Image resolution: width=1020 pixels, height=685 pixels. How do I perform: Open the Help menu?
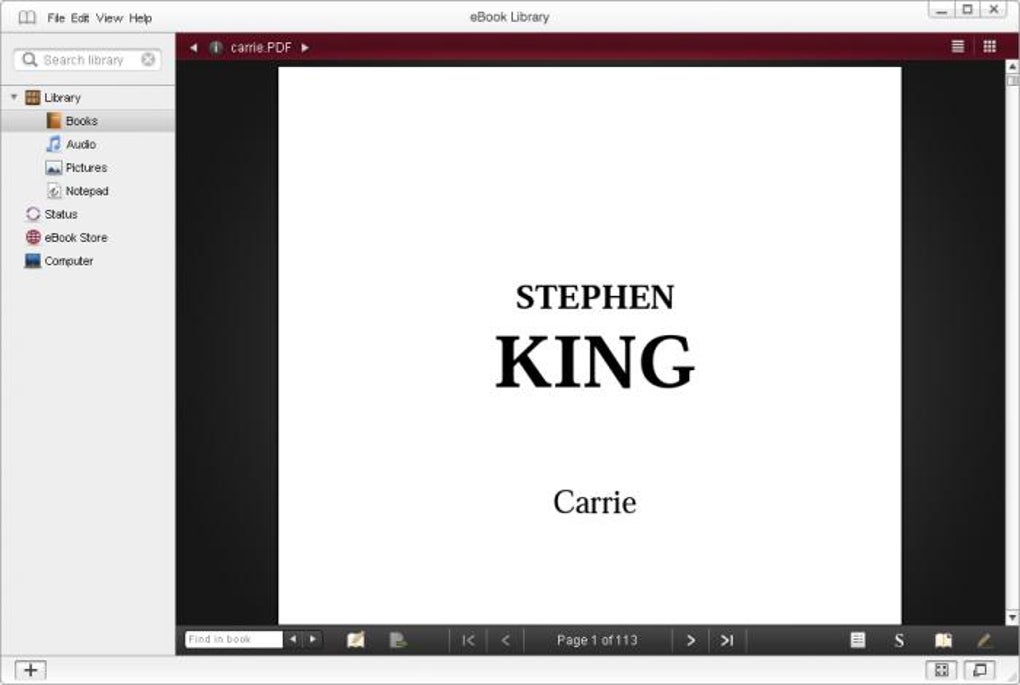141,18
